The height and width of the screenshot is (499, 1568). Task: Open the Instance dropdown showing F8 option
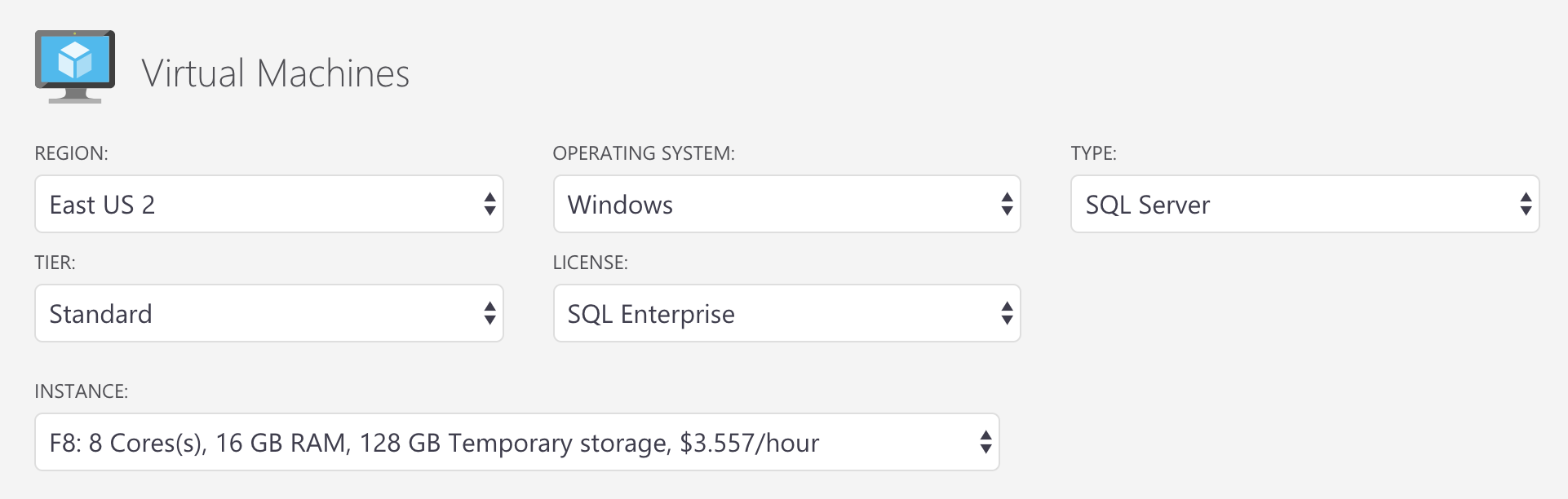tap(517, 442)
